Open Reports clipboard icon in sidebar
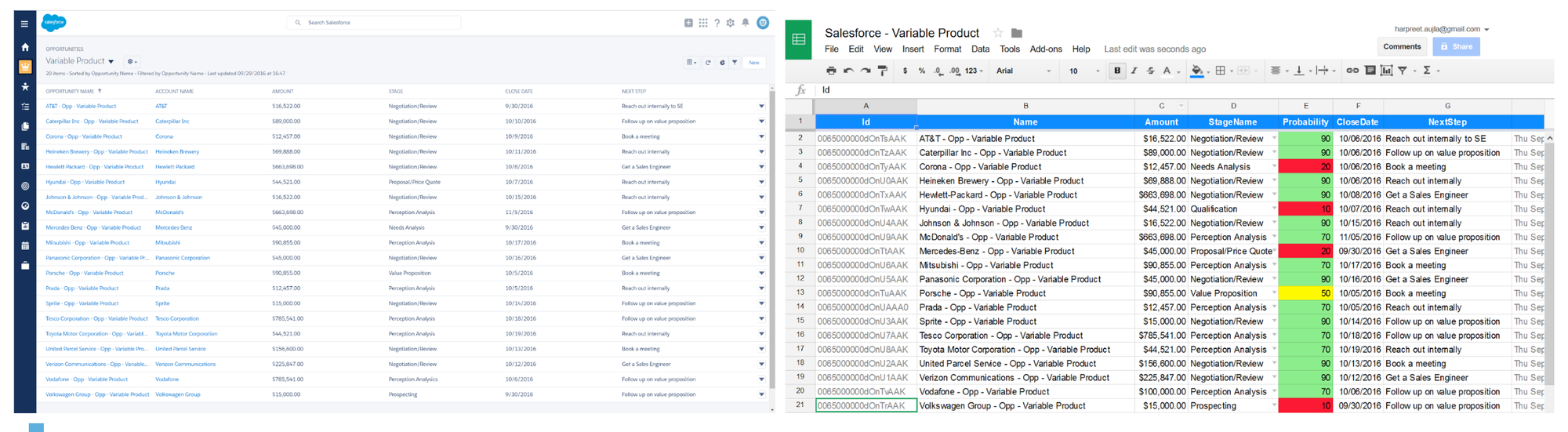Viewport: 1568px width, 432px height. click(x=25, y=226)
